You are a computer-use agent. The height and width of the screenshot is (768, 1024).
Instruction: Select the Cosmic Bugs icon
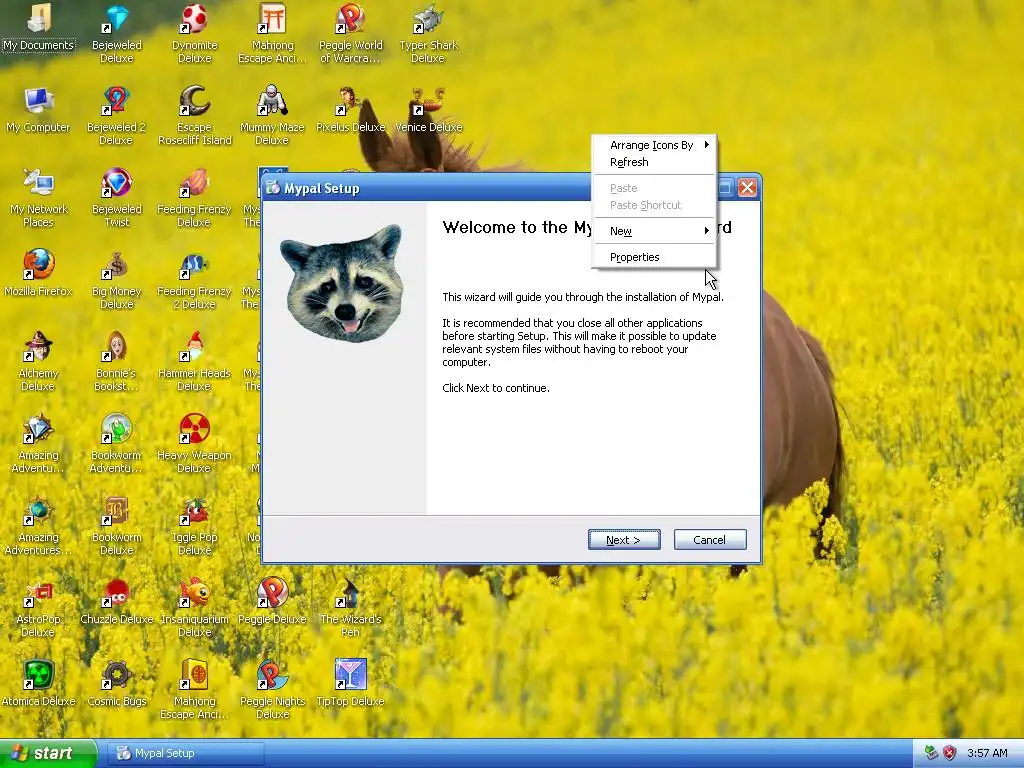116,684
